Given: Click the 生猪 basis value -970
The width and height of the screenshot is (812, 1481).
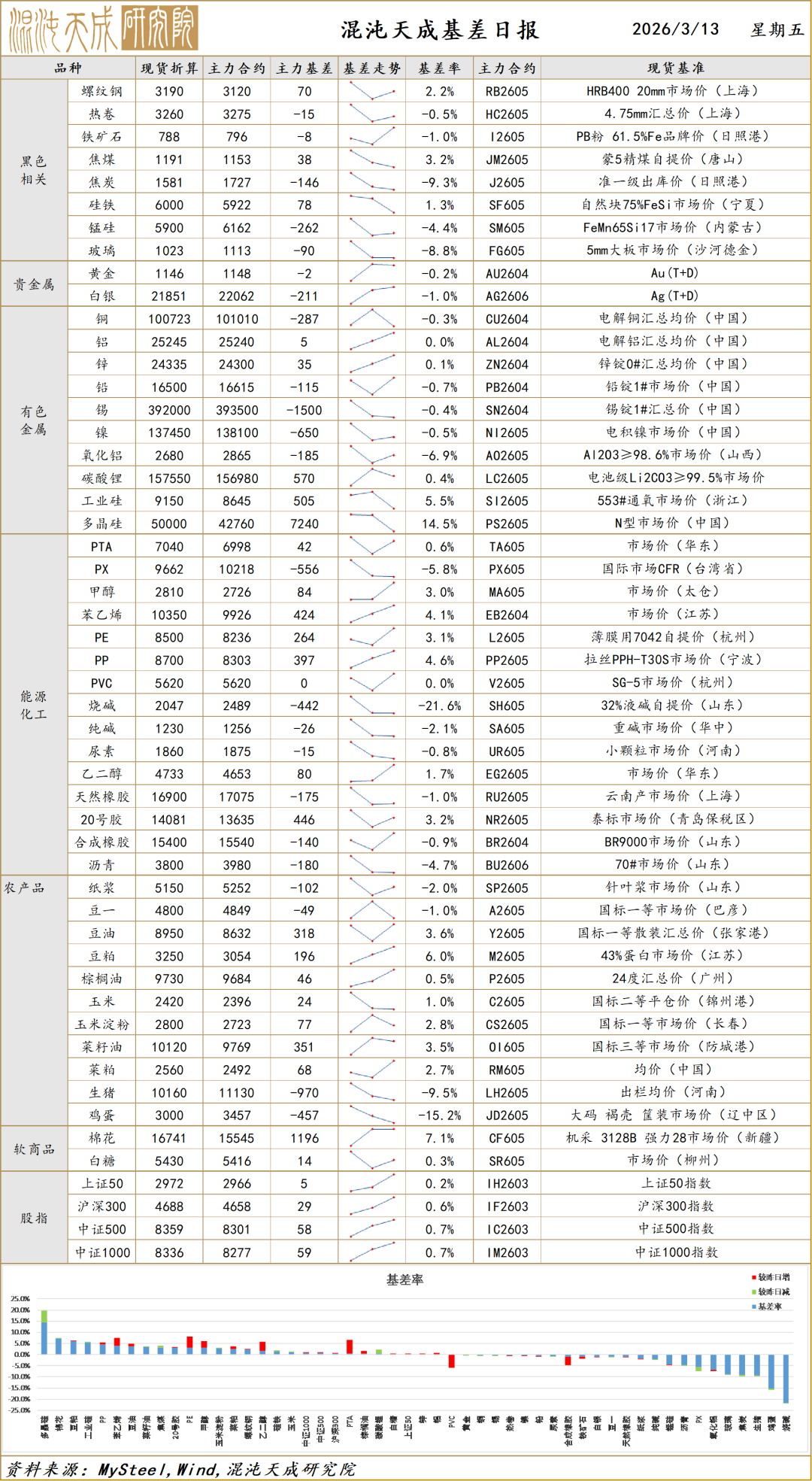Looking at the screenshot, I should 304,1093.
